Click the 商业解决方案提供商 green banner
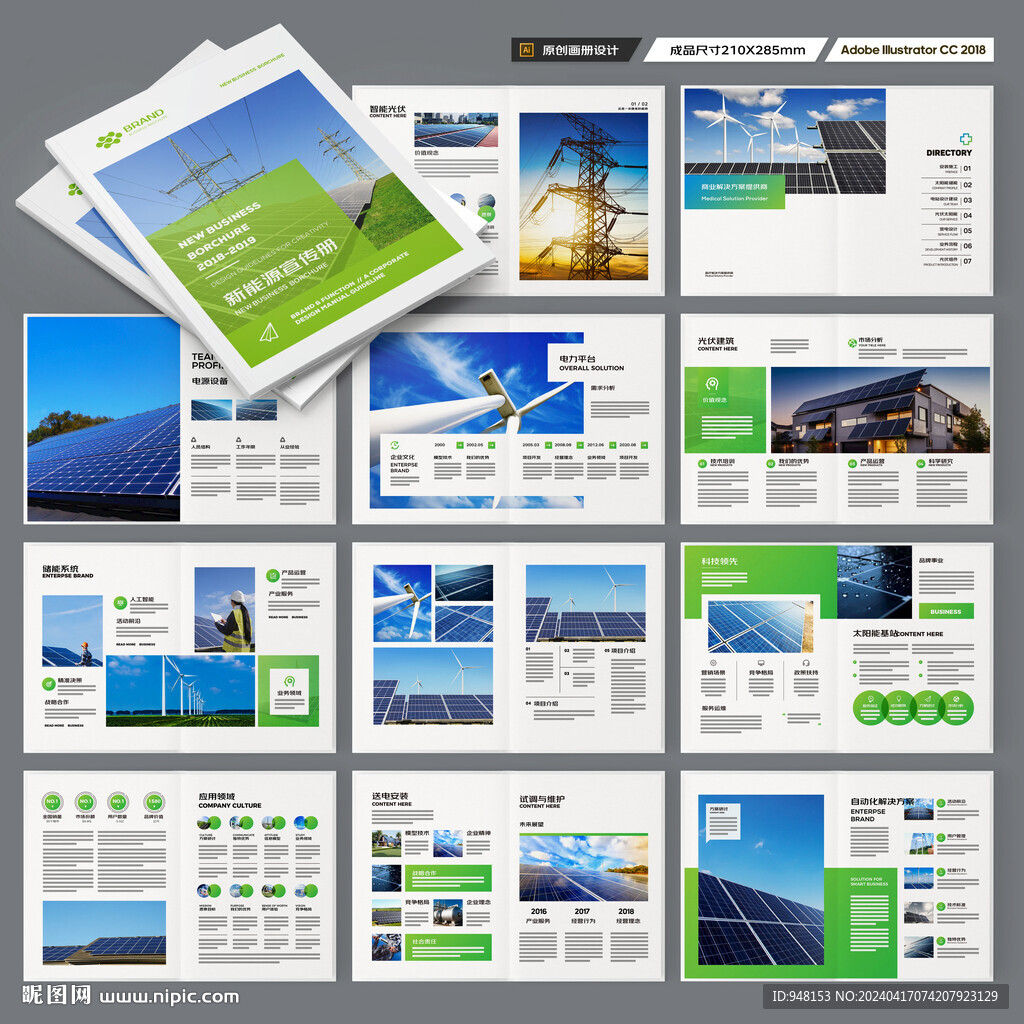This screenshot has height=1024, width=1024. tap(734, 192)
